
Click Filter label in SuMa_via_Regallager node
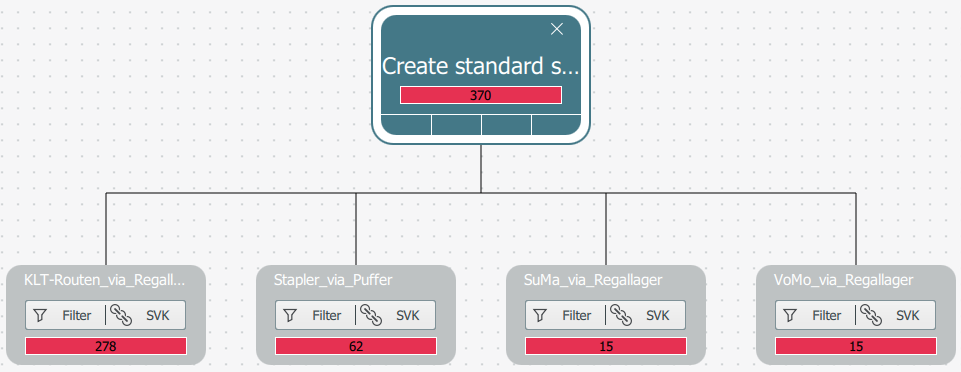coord(577,316)
